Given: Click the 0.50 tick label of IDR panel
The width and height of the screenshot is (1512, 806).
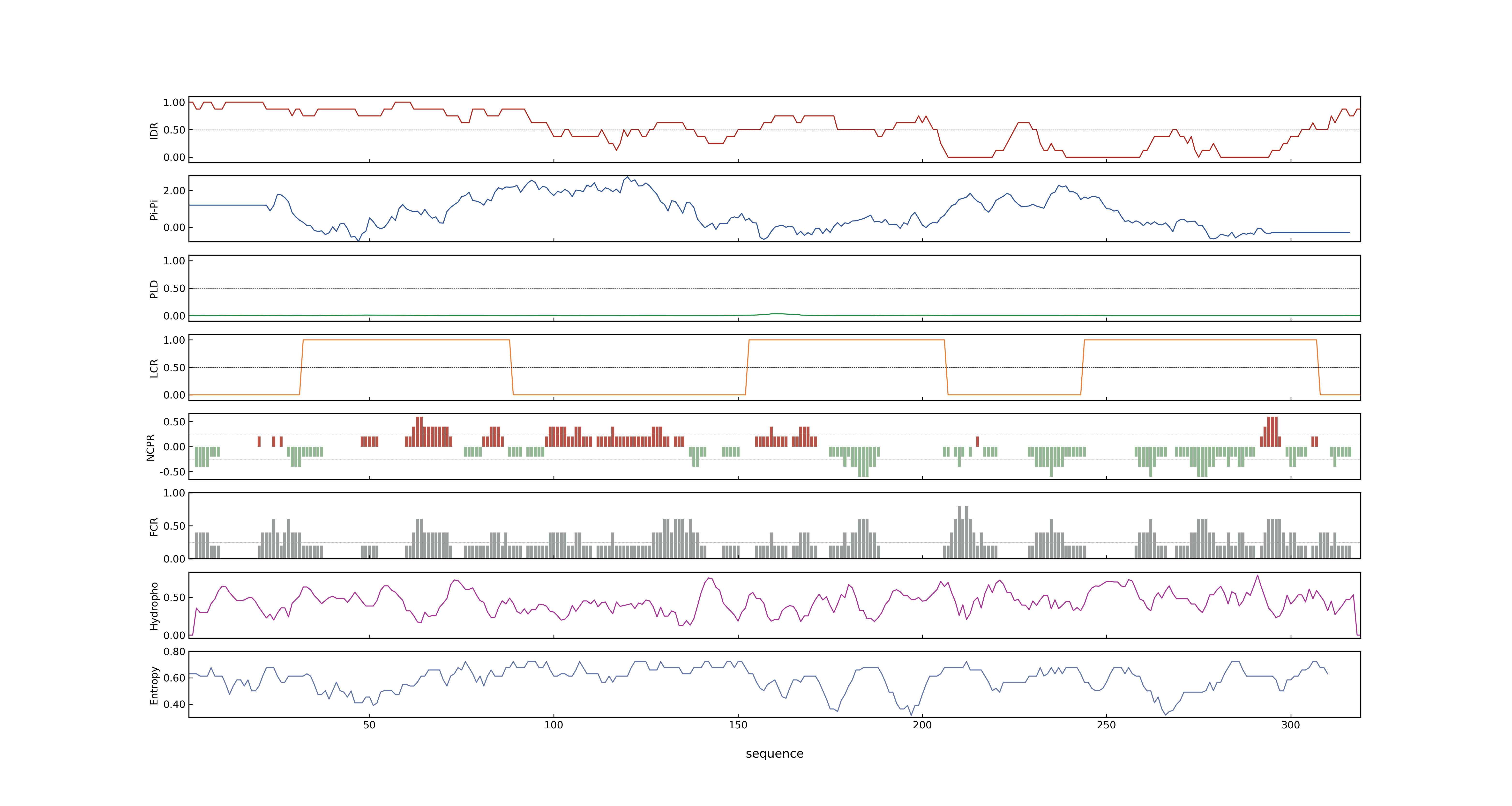Looking at the screenshot, I should click(x=174, y=130).
